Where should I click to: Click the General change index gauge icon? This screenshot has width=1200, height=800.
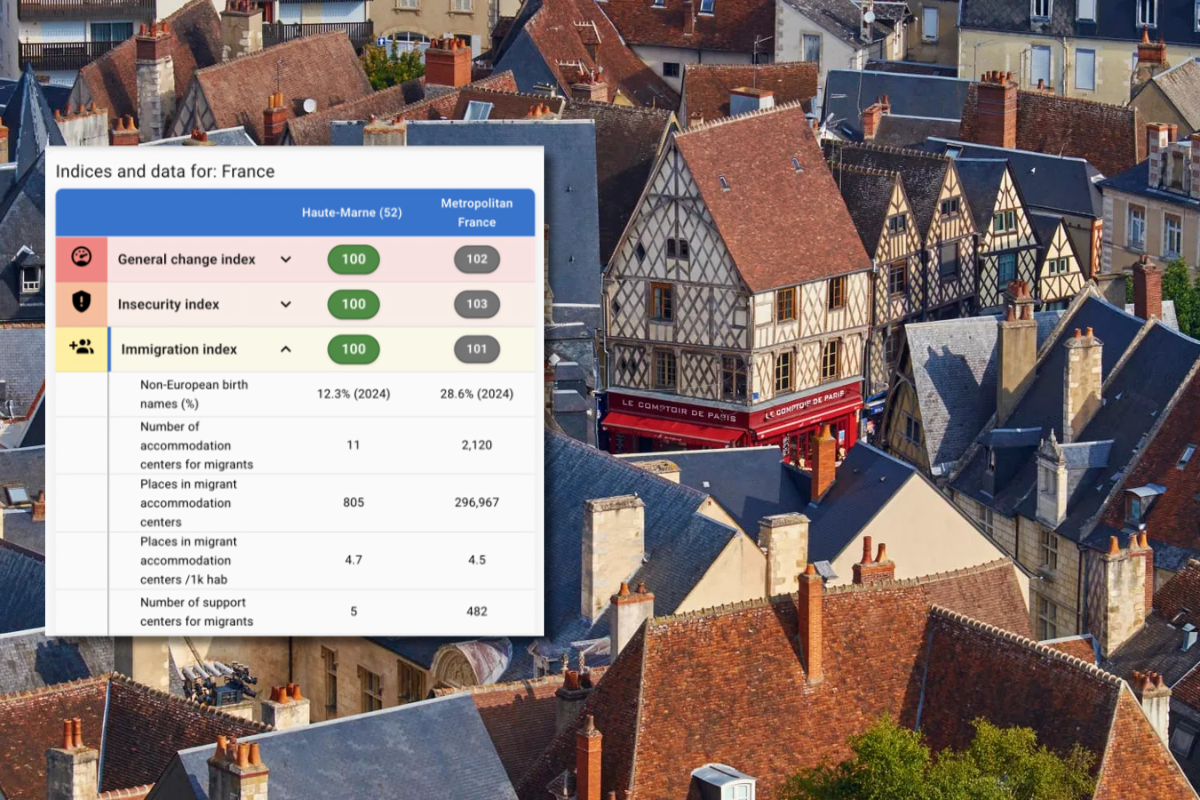click(81, 258)
